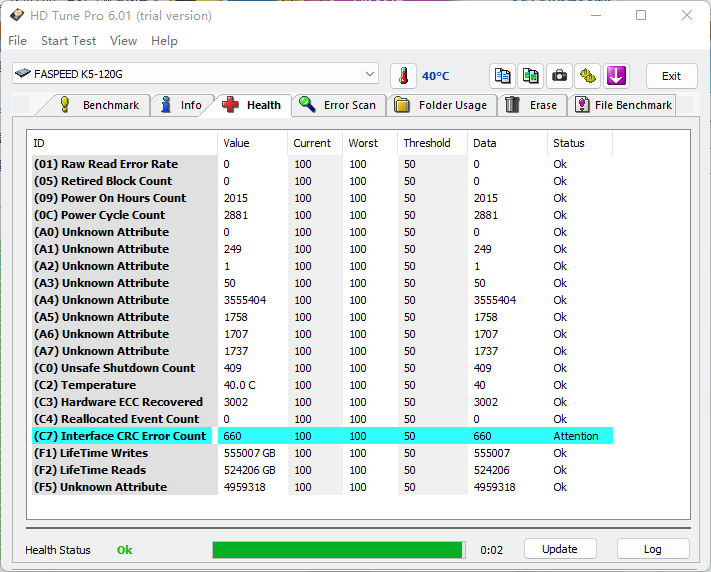The height and width of the screenshot is (572, 711).
Task: Switch to the File Benchmark tab
Action: 623,105
